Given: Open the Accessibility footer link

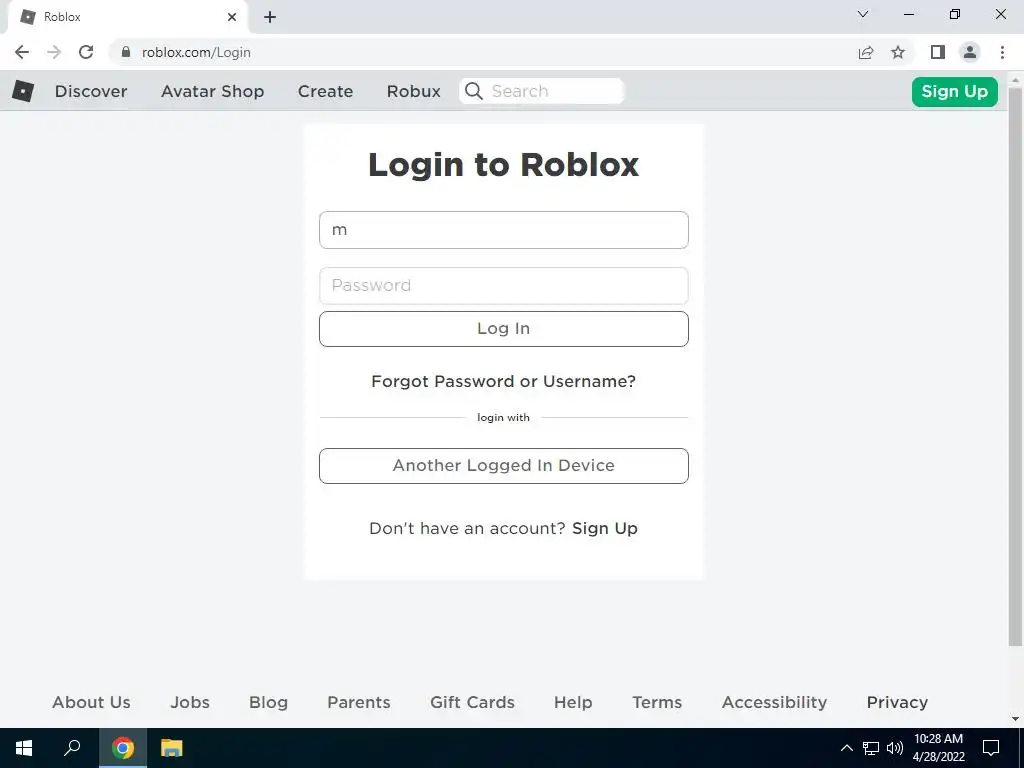Looking at the screenshot, I should (775, 702).
